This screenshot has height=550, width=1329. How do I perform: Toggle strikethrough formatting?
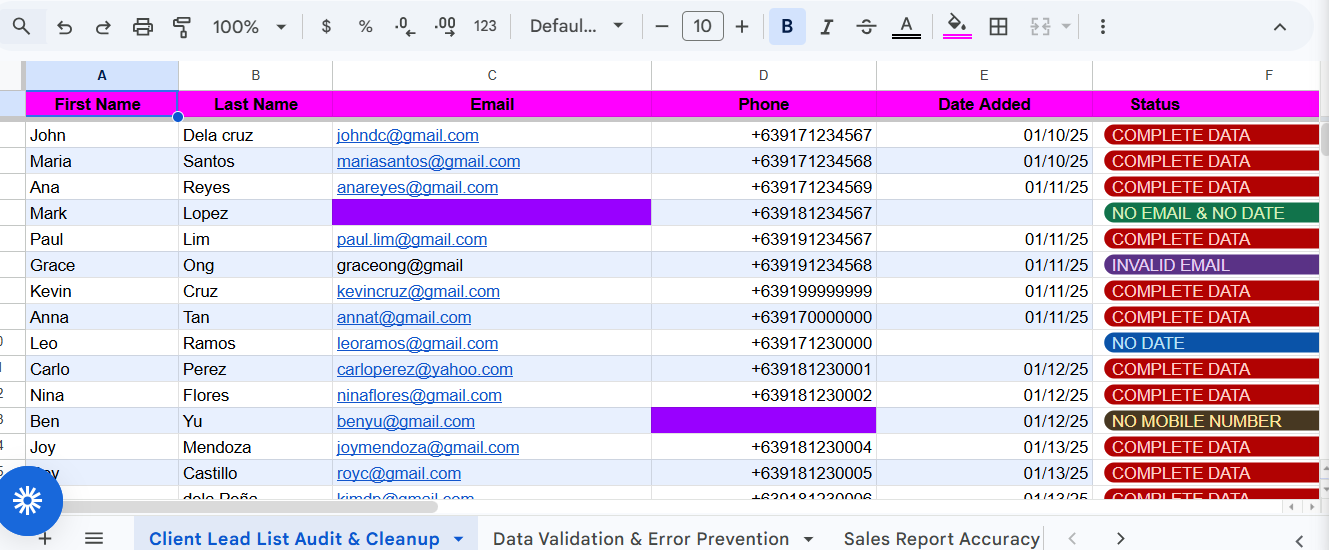point(866,27)
